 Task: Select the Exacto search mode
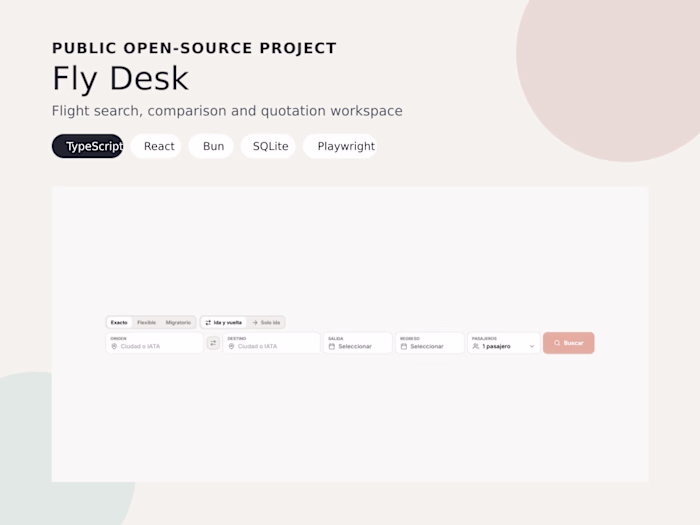pos(119,322)
